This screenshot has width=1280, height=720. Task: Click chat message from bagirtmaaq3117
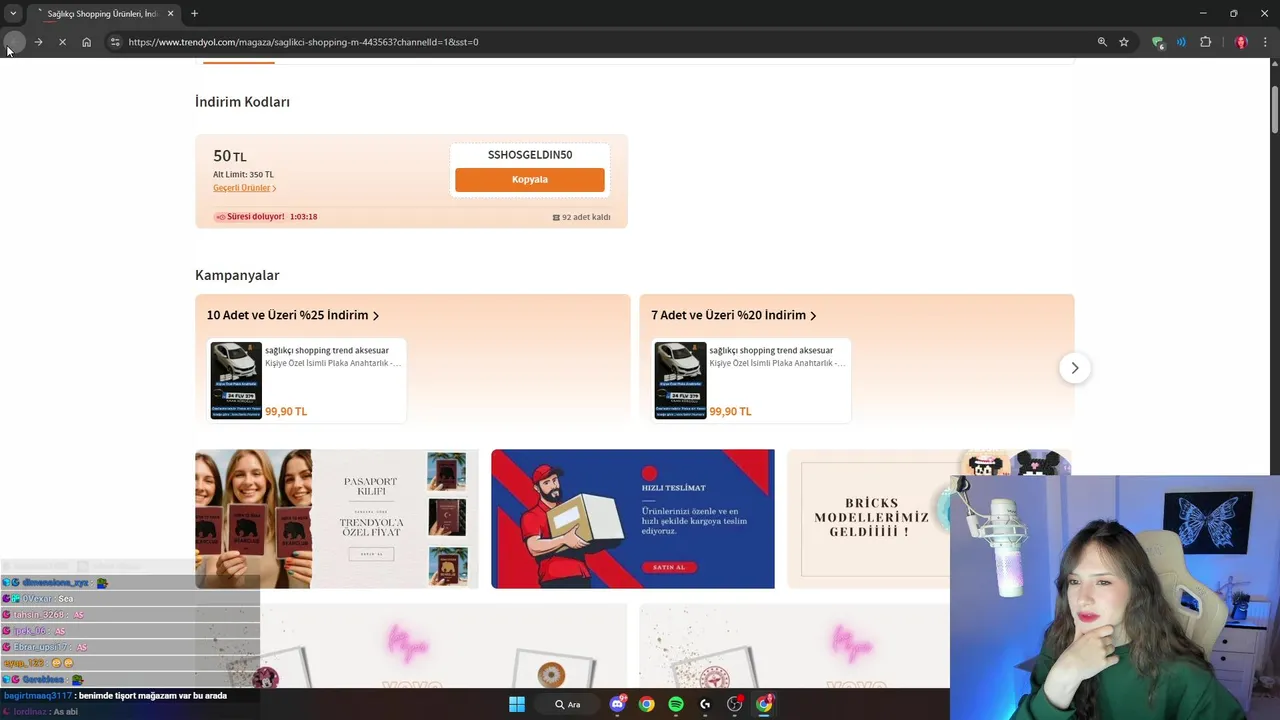click(x=116, y=696)
